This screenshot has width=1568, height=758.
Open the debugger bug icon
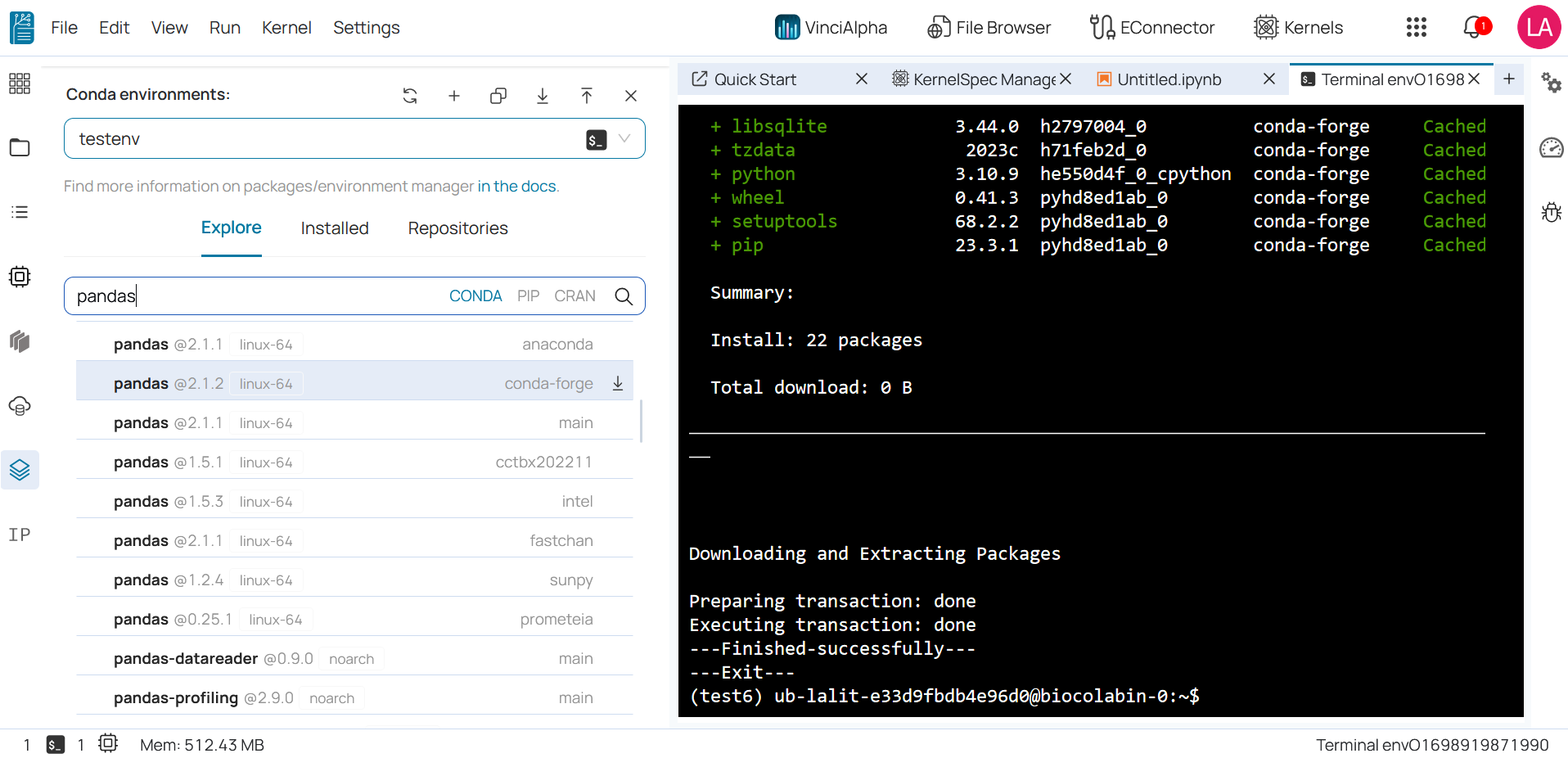tap(1551, 213)
